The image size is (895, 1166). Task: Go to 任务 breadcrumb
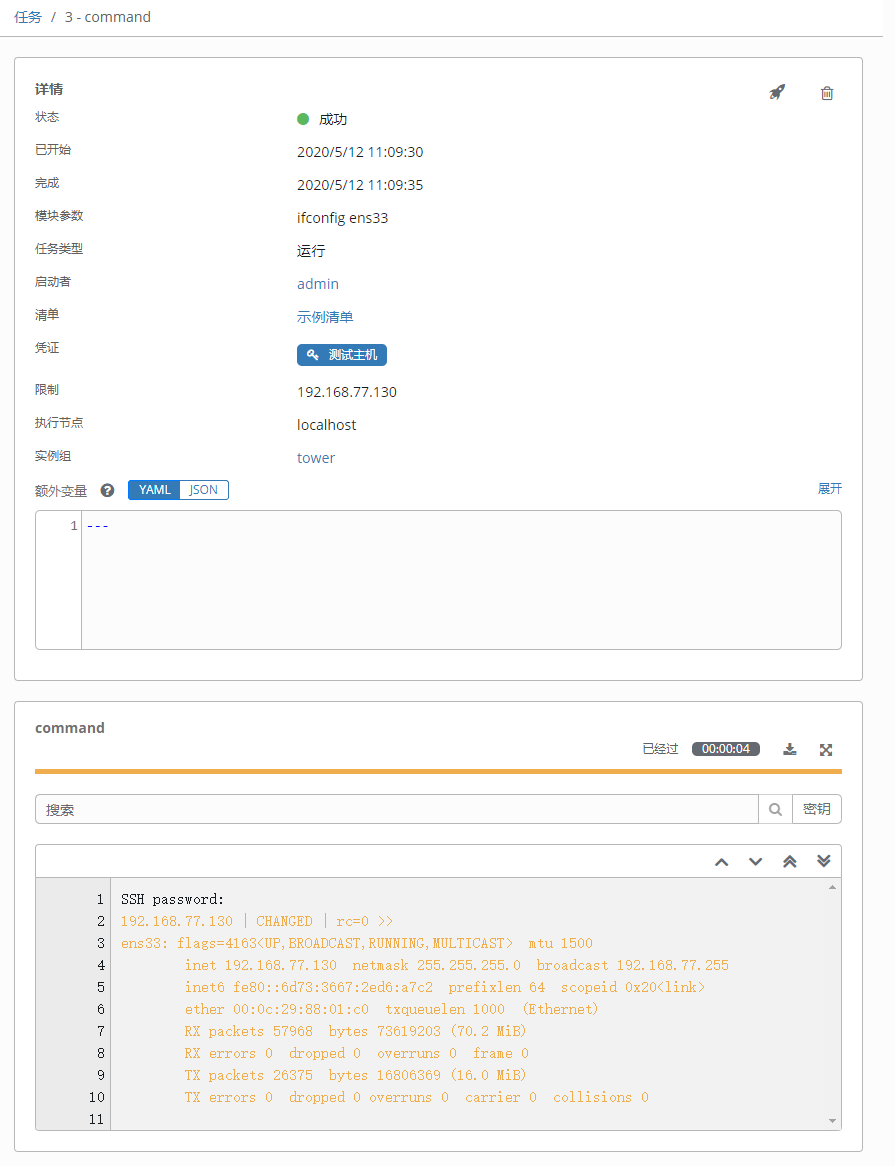click(28, 17)
